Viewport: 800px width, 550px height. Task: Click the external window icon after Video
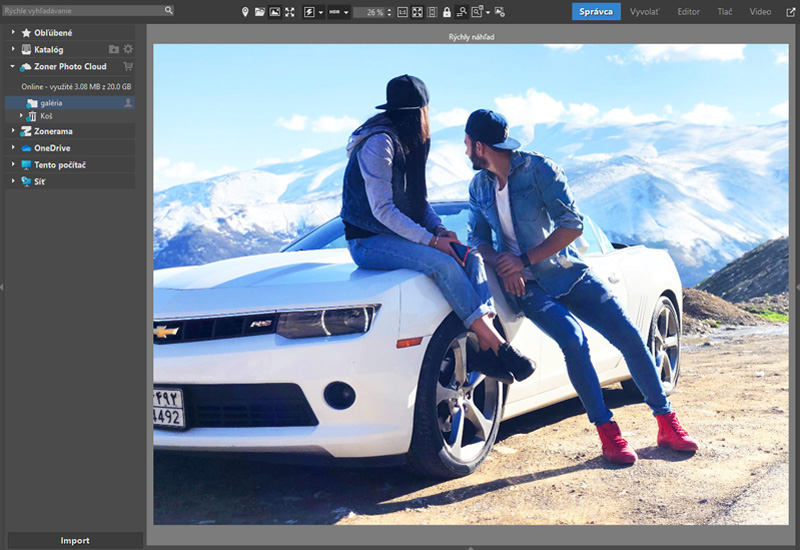coord(790,12)
